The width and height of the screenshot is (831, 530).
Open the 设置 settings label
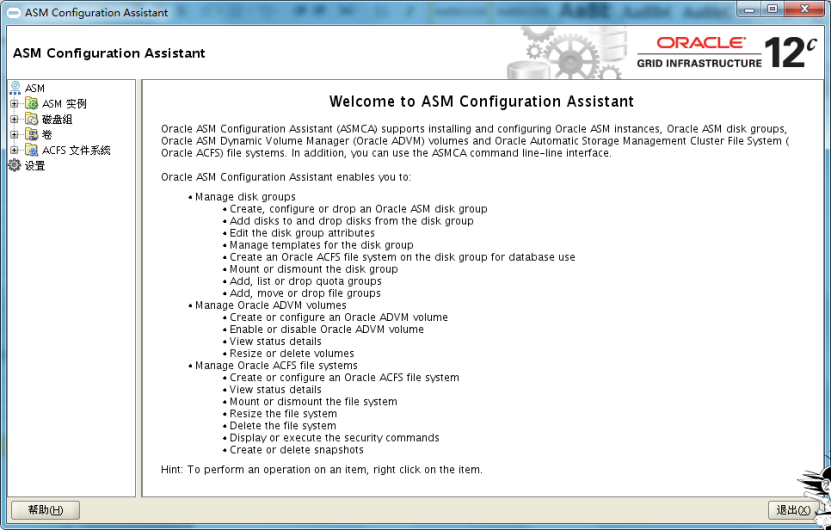pyautogui.click(x=35, y=166)
